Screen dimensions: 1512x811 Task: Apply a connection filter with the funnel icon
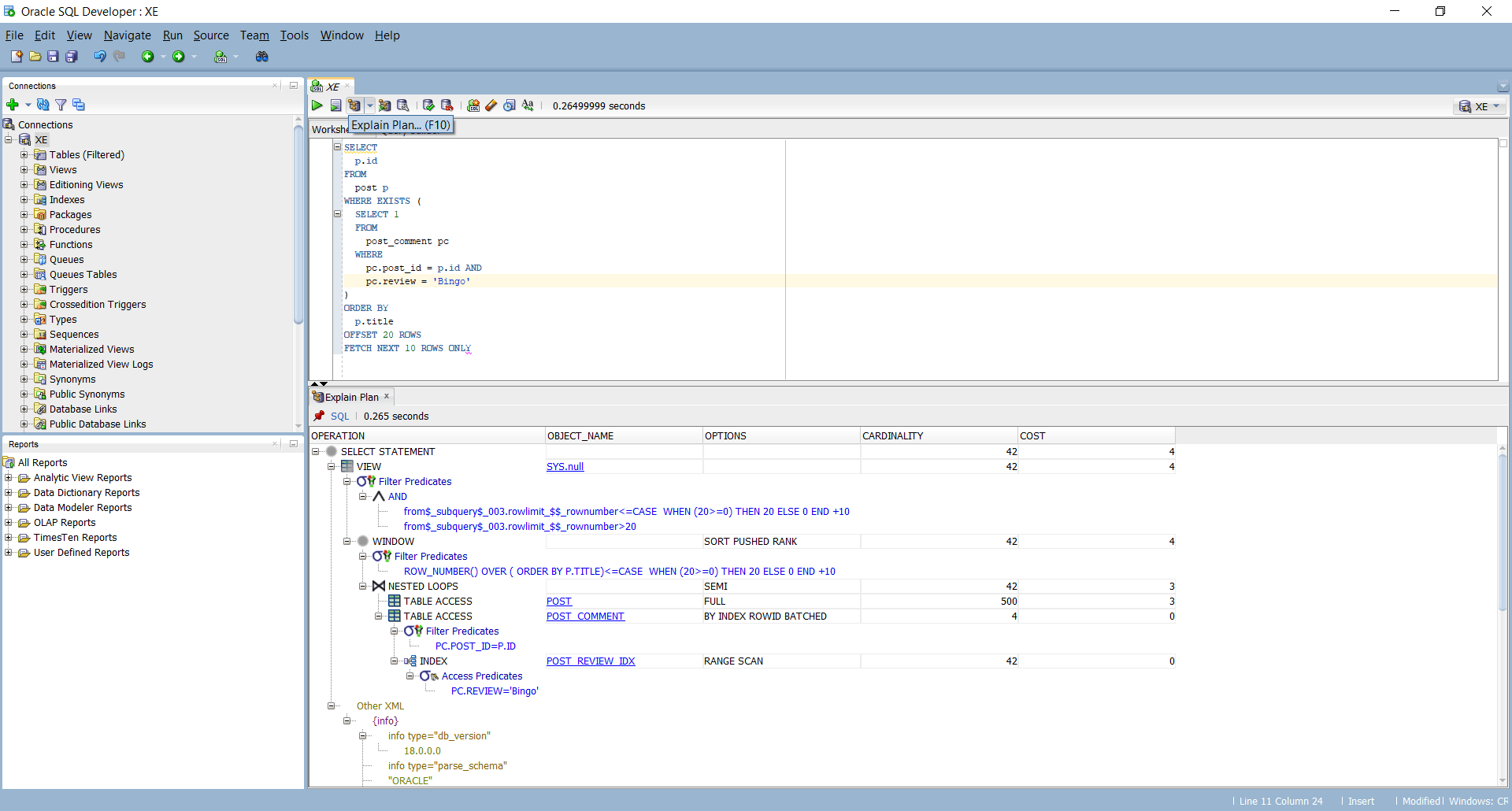click(61, 105)
